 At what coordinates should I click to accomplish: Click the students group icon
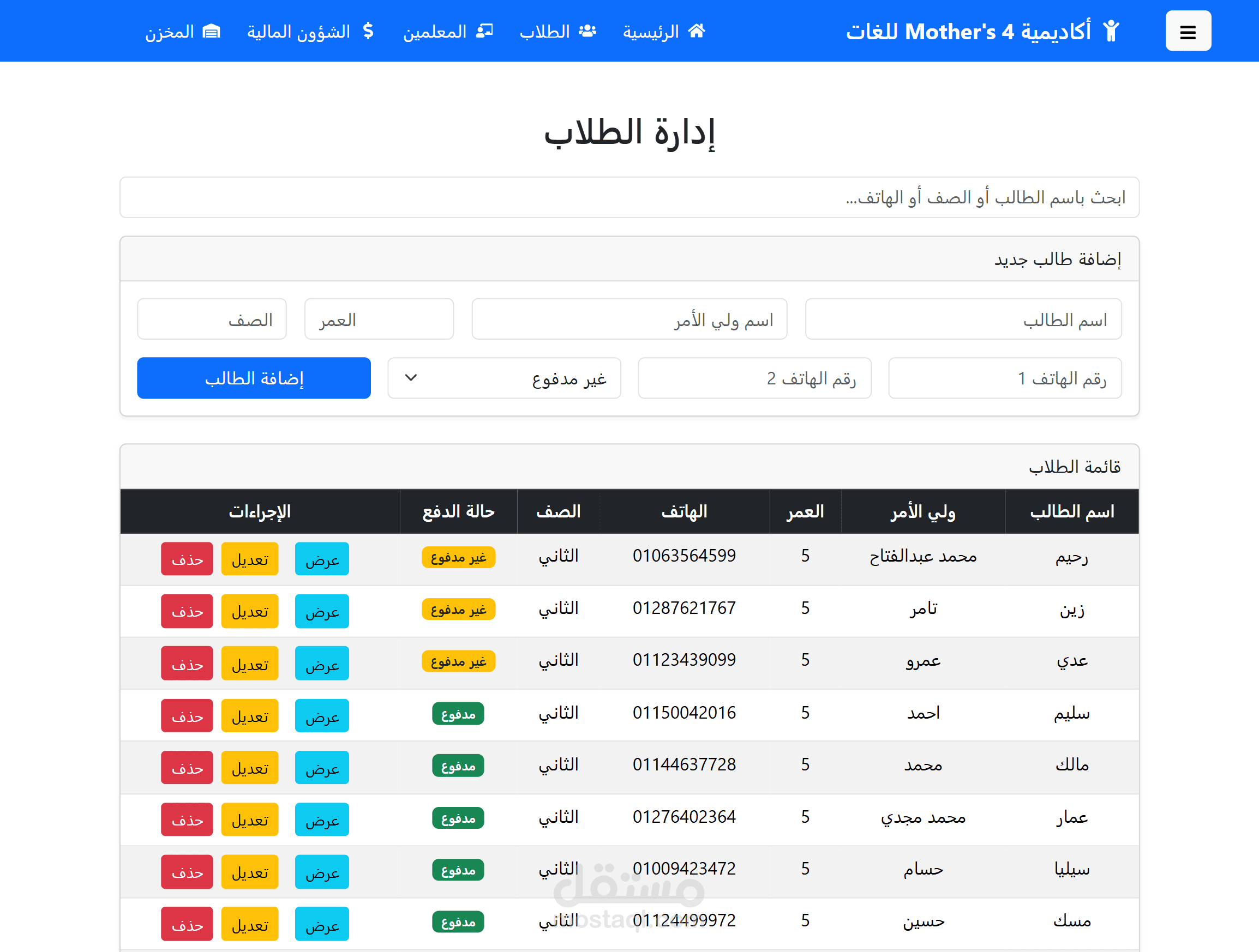587,31
